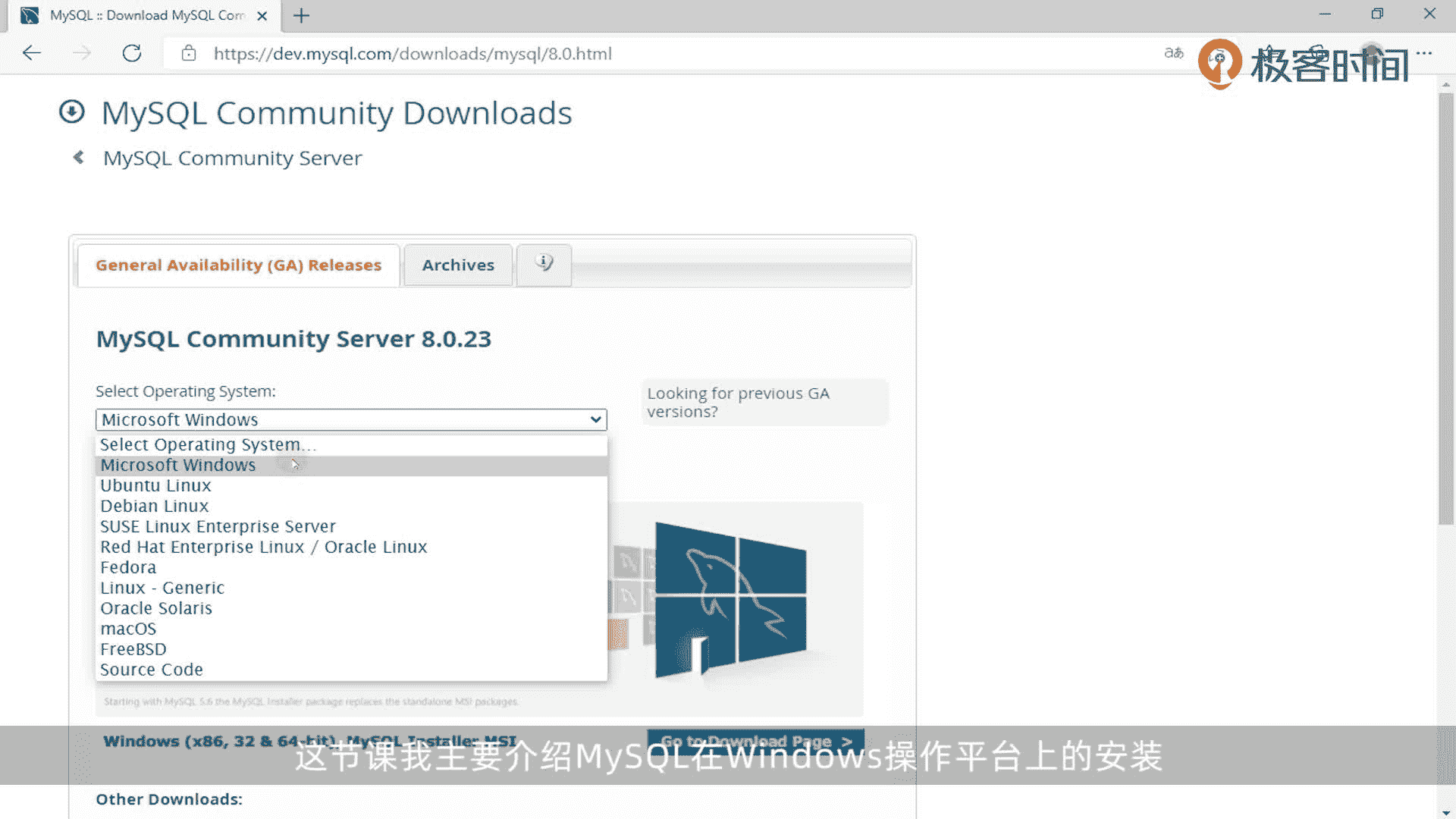Select Source Code option
The width and height of the screenshot is (1456, 819).
click(x=152, y=670)
